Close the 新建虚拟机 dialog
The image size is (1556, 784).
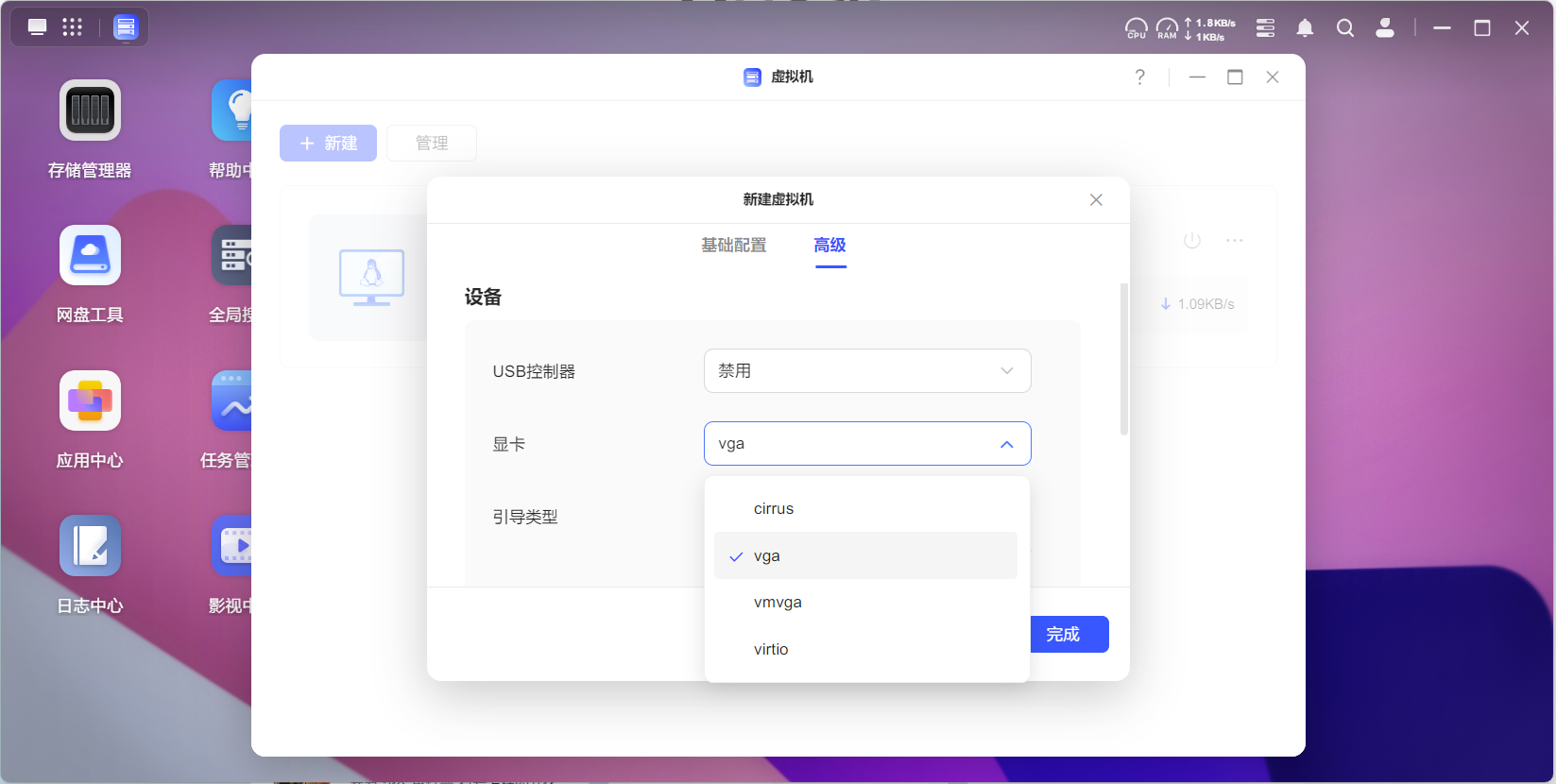pyautogui.click(x=1096, y=200)
